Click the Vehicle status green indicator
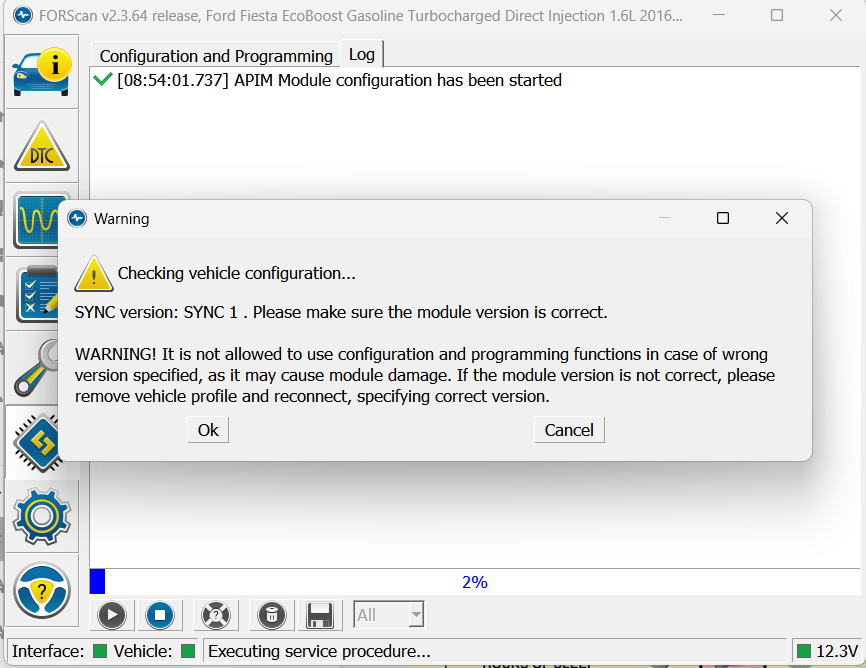 click(x=188, y=651)
